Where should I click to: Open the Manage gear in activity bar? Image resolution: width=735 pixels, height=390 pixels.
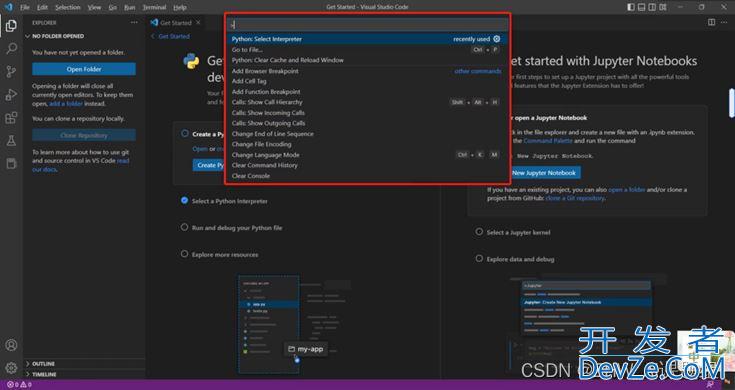tap(11, 368)
